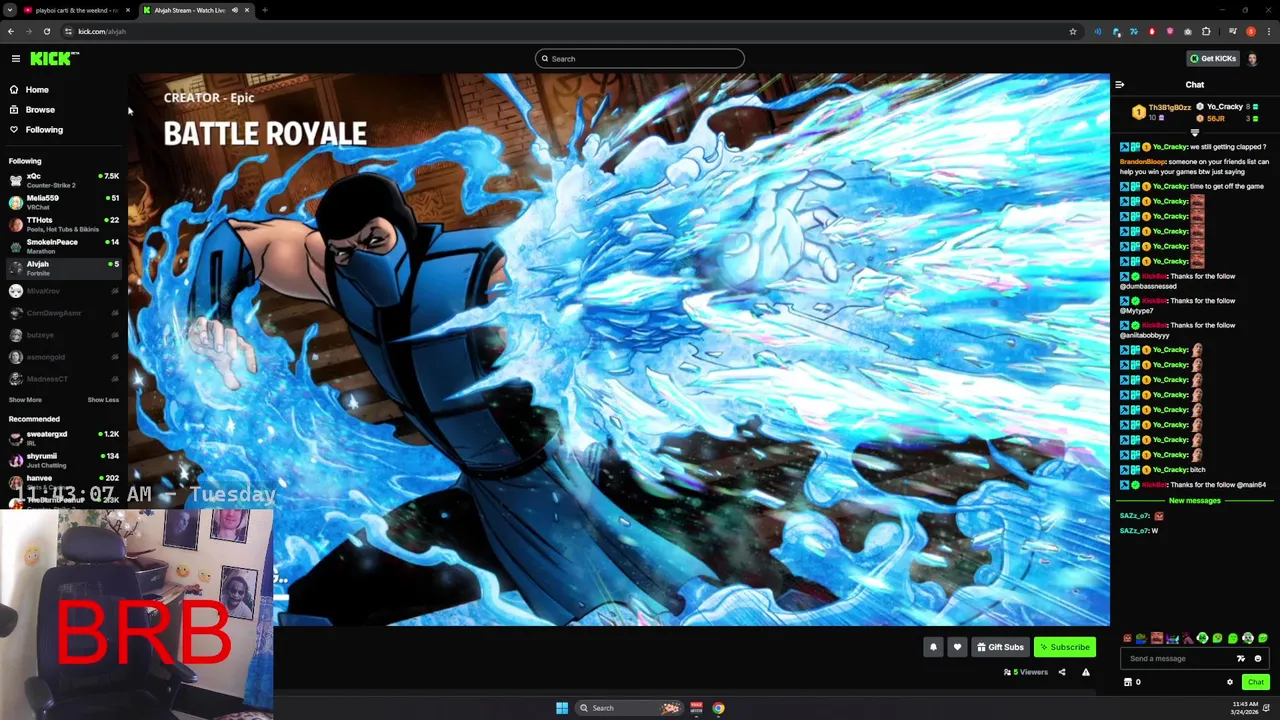Go back in browser
Screen dimensions: 1280x720
[x=11, y=32]
